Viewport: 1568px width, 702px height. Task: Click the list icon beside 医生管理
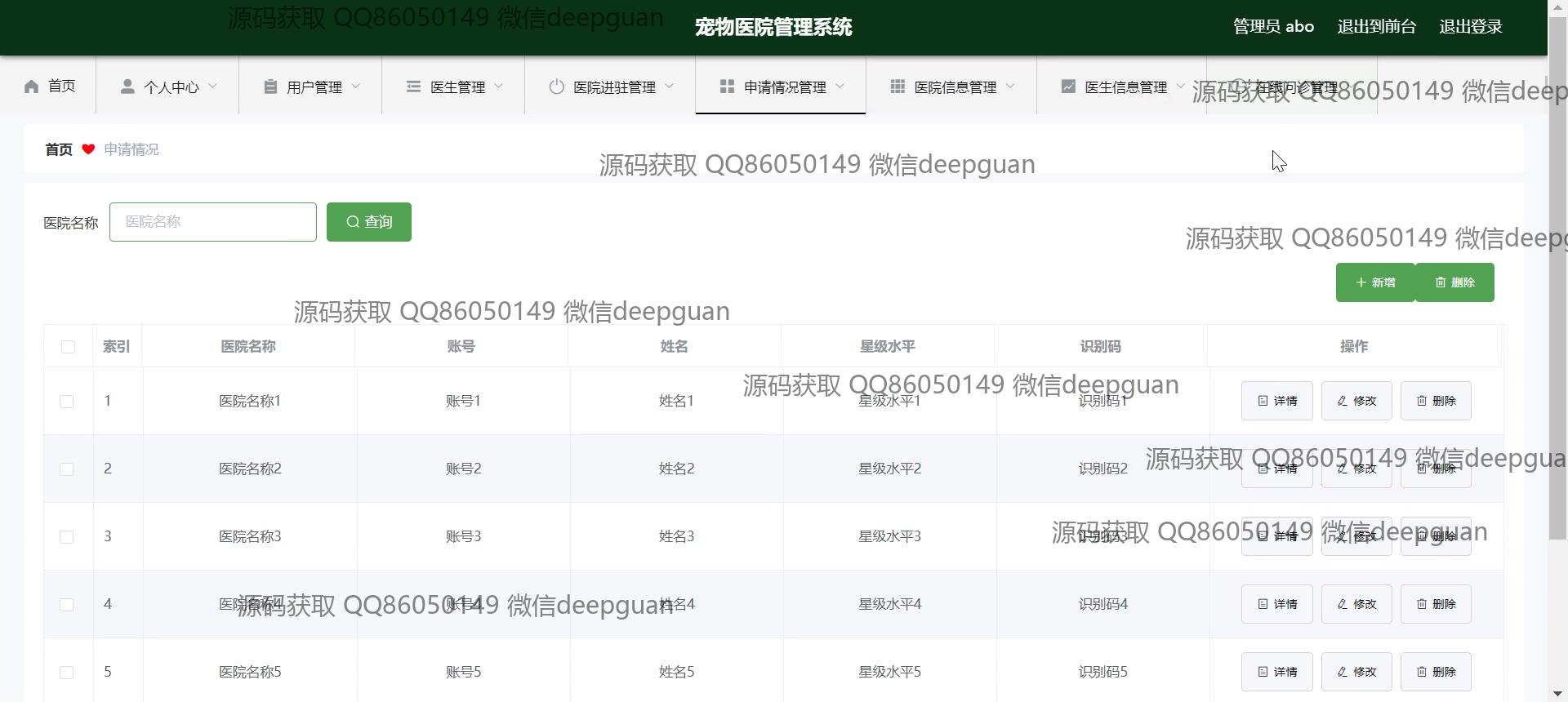413,87
